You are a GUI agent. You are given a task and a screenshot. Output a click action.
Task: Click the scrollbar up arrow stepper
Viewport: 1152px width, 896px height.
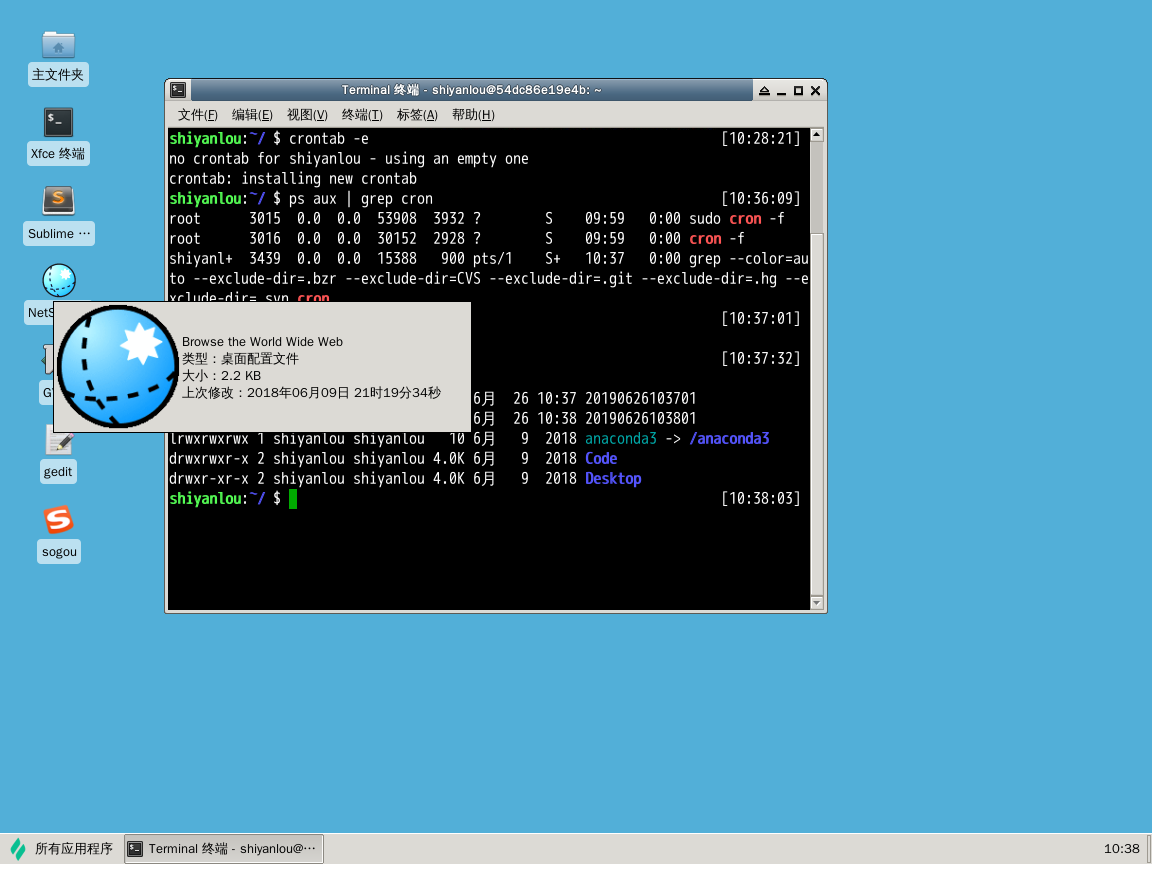(x=816, y=132)
